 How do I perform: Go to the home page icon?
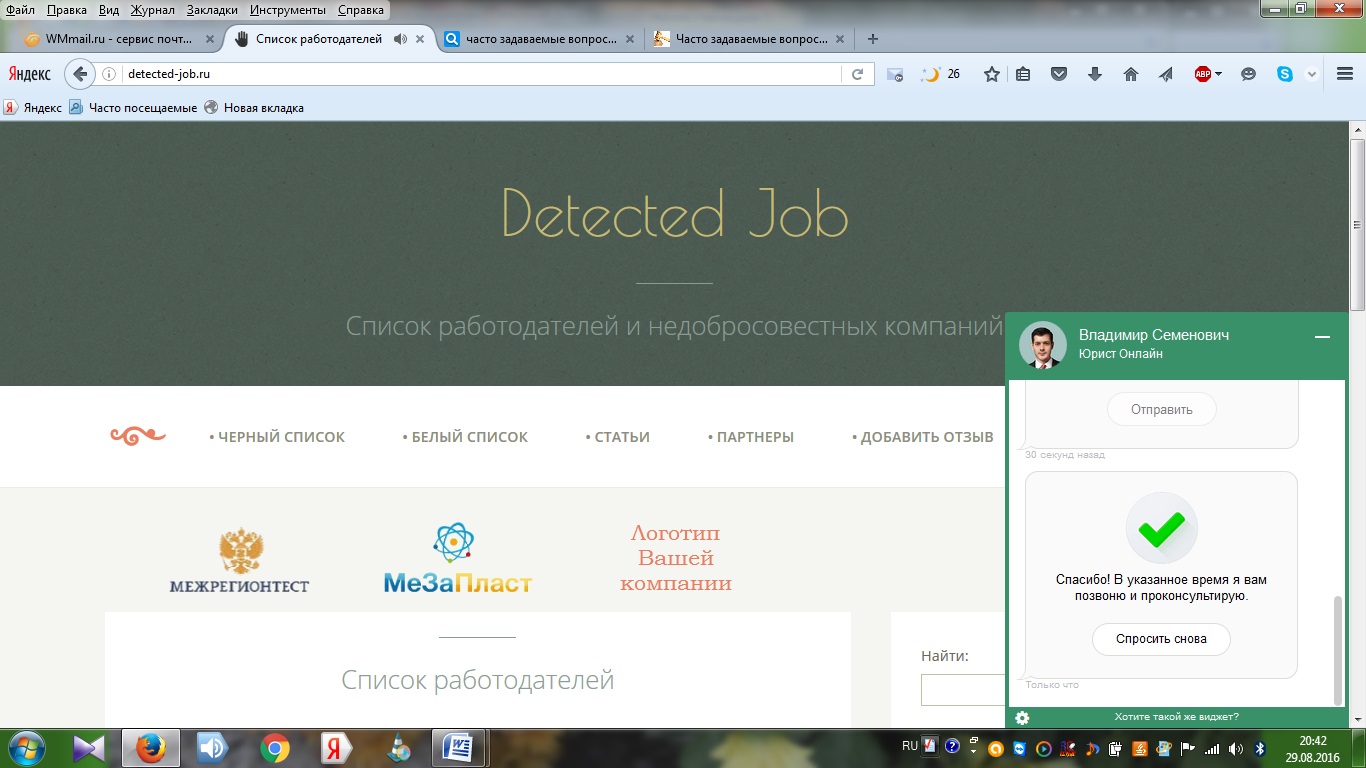1131,74
